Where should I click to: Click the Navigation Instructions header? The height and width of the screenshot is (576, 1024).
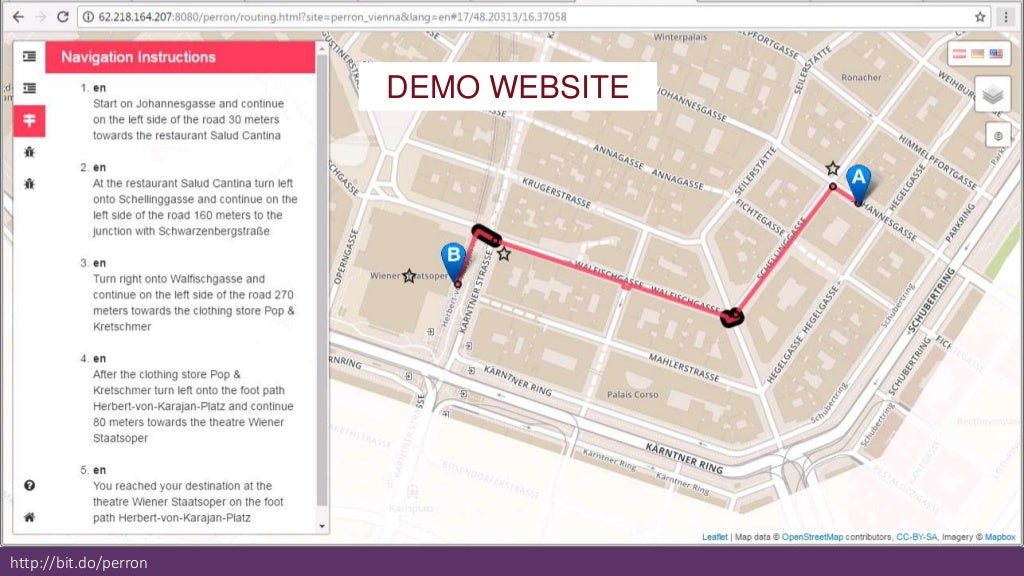(x=180, y=57)
